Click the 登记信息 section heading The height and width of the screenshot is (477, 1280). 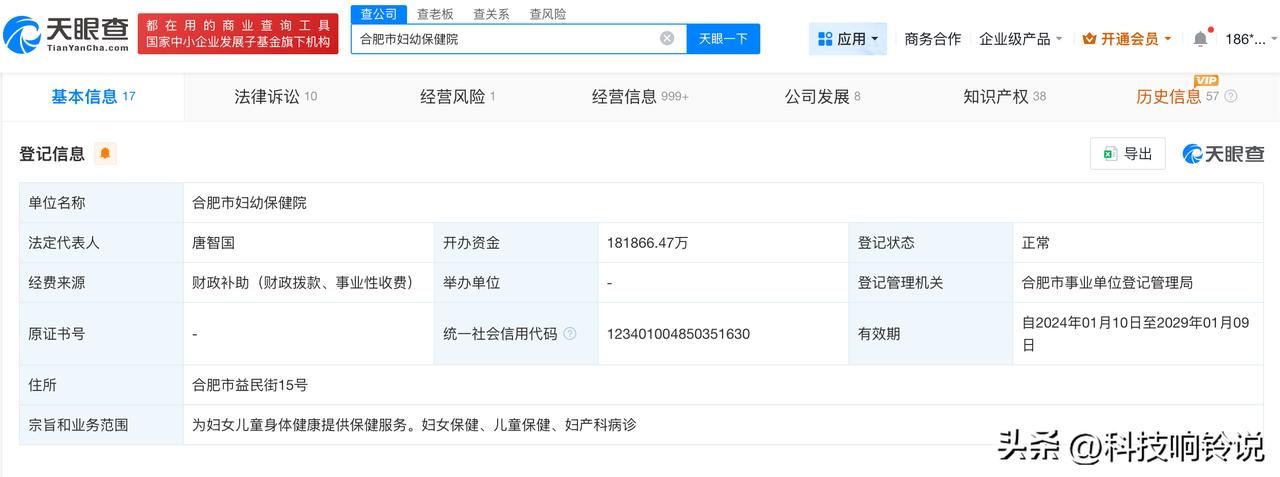coord(52,154)
